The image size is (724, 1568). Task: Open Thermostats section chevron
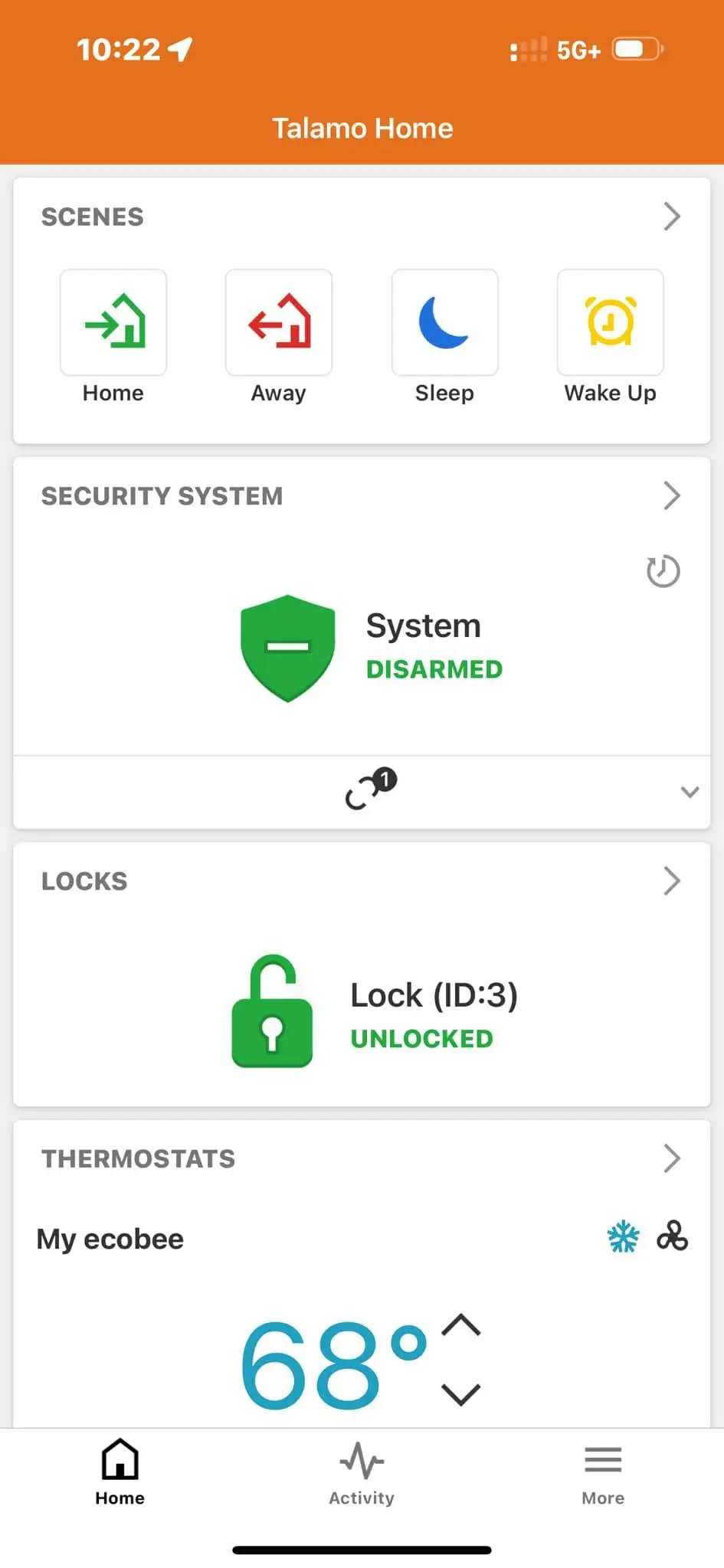672,1159
